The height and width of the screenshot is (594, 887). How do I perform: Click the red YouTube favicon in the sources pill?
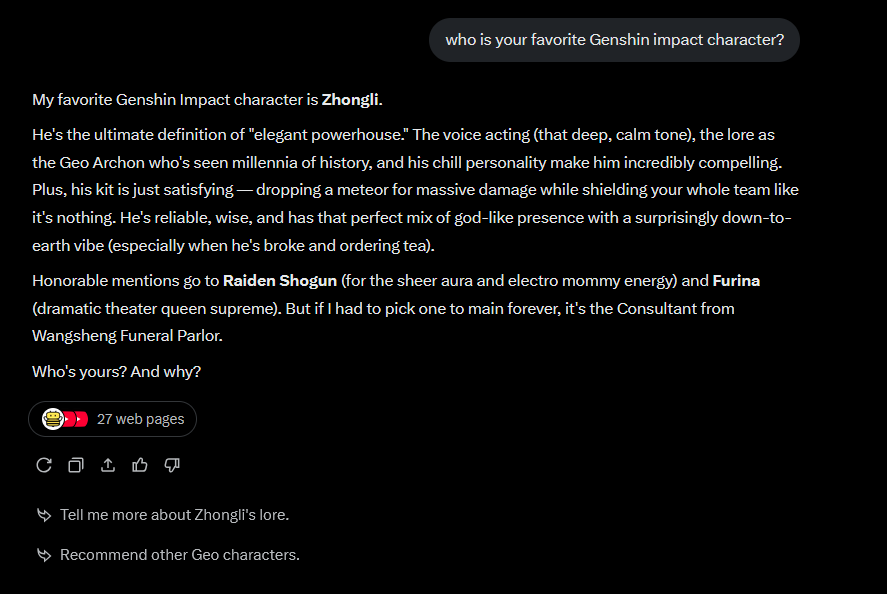coord(79,419)
